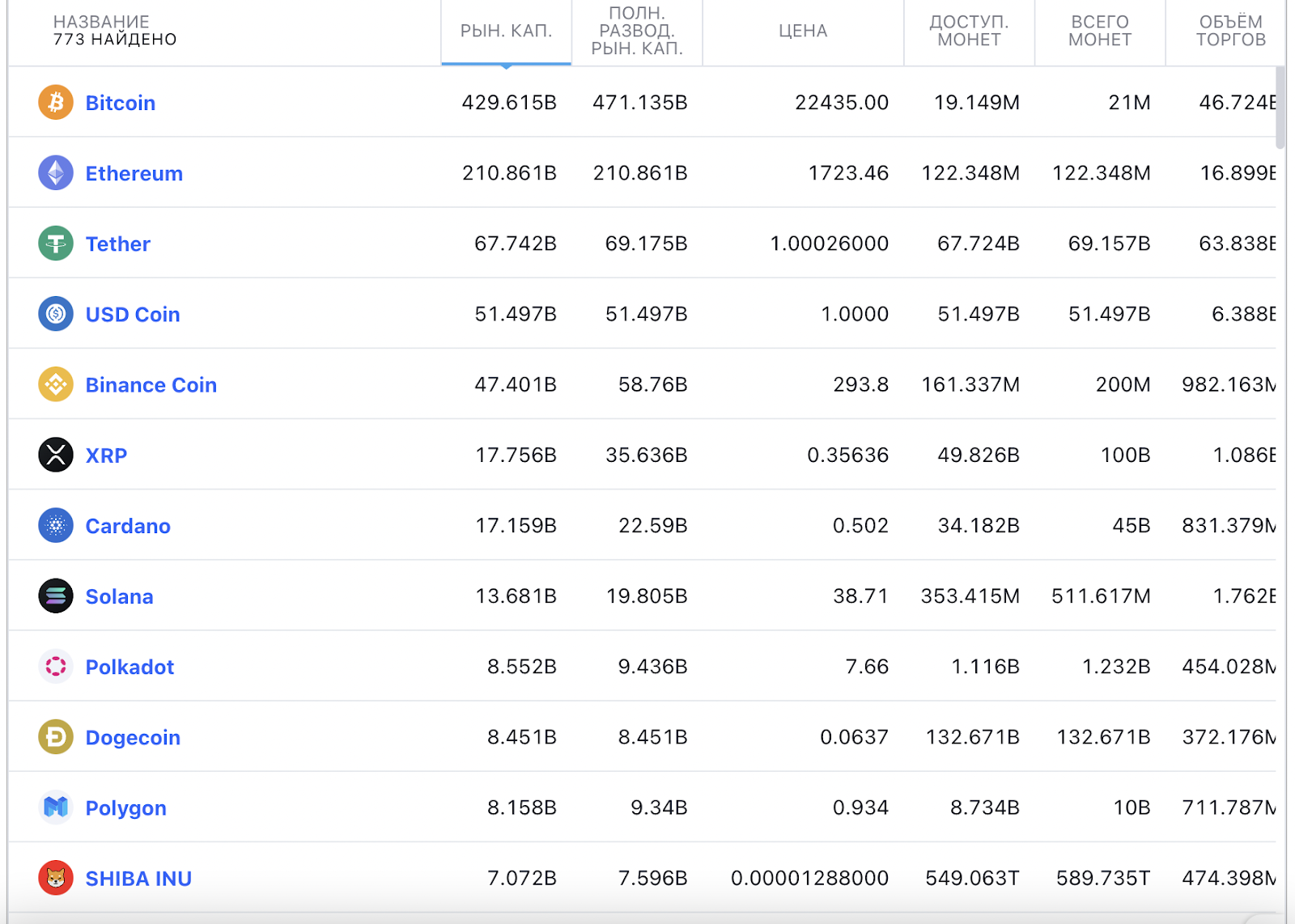Click Polkadot price 7.66
Image resolution: width=1295 pixels, height=924 pixels.
coord(867,667)
